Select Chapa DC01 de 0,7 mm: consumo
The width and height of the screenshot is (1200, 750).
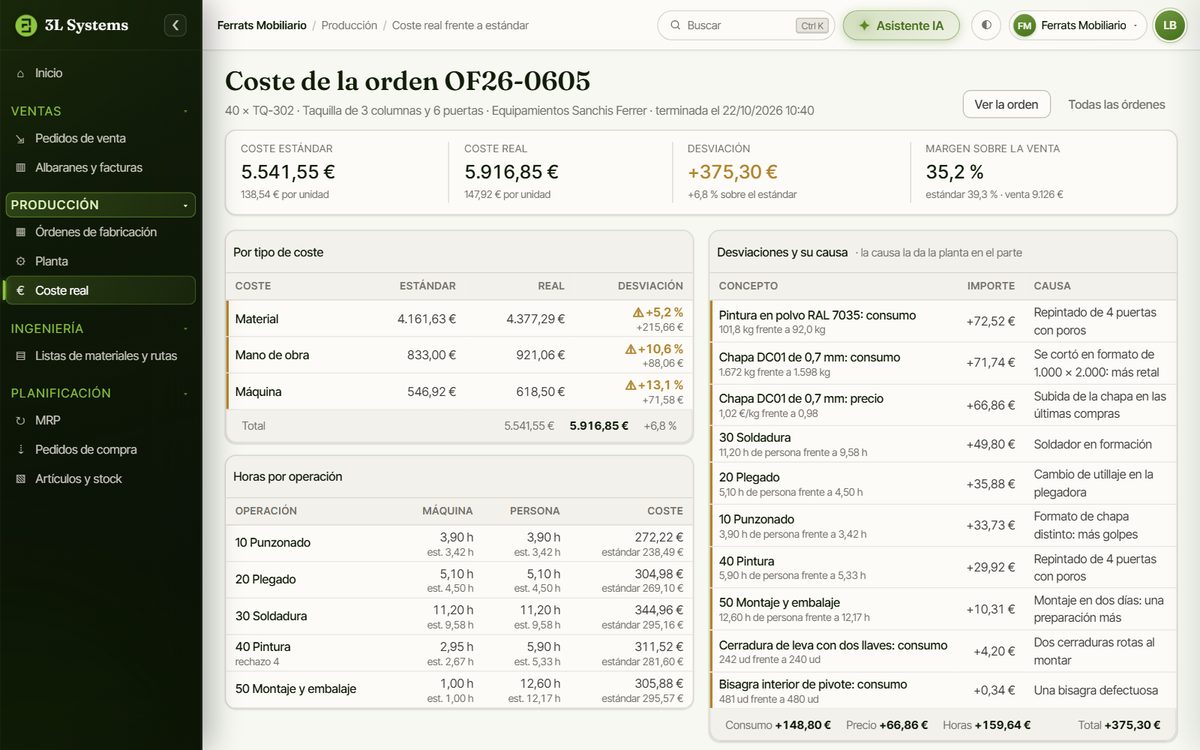coord(943,363)
